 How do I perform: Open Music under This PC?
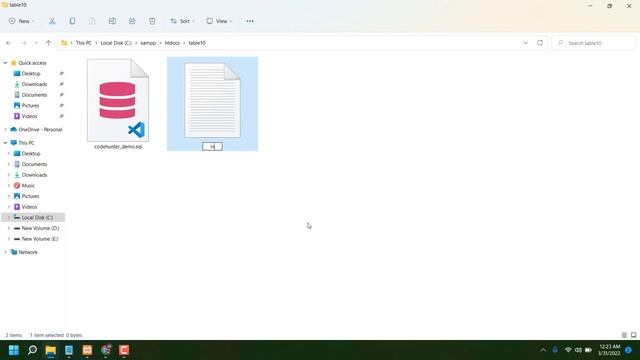[x=28, y=185]
